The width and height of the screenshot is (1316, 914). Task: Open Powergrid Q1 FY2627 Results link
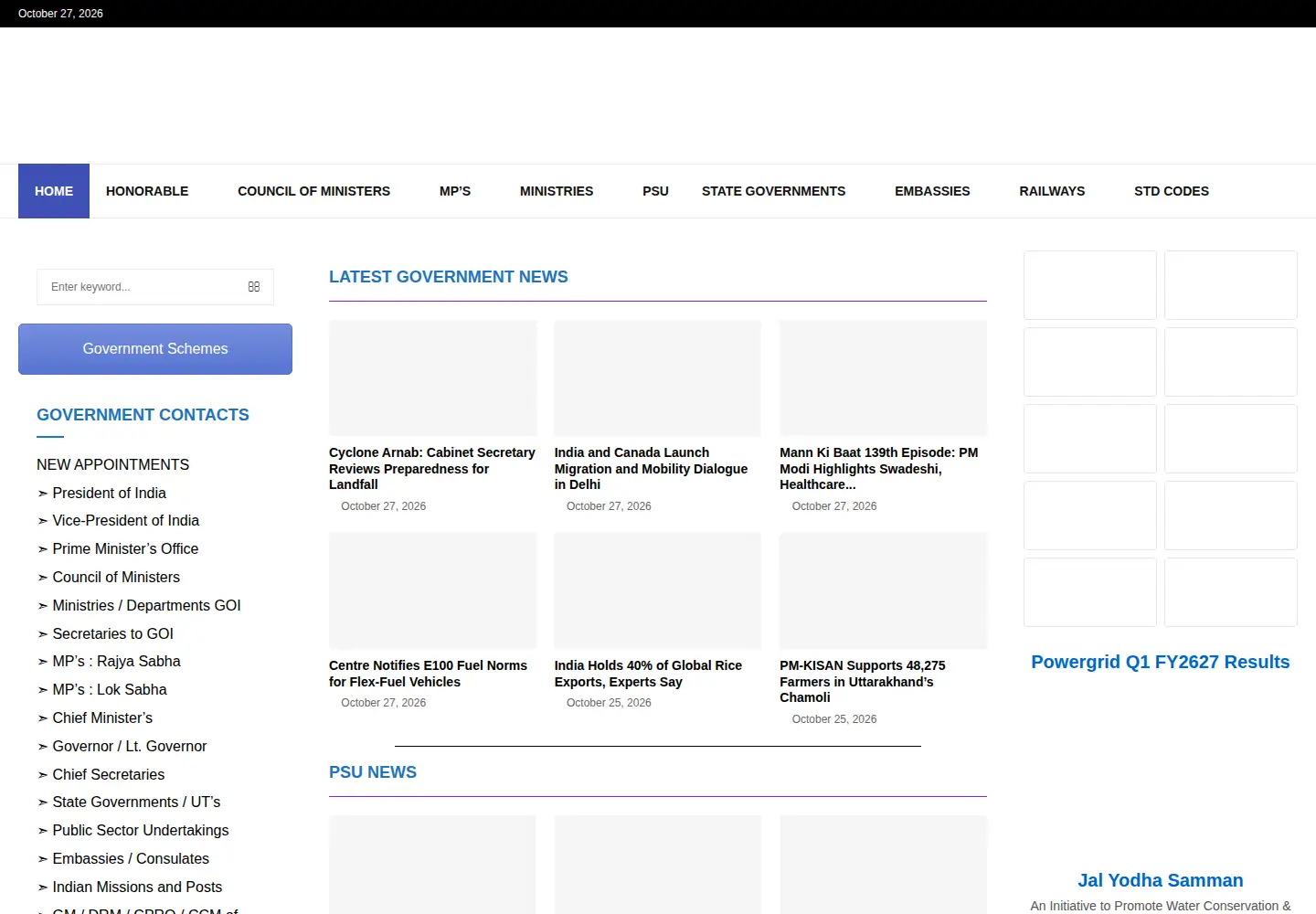point(1161,663)
